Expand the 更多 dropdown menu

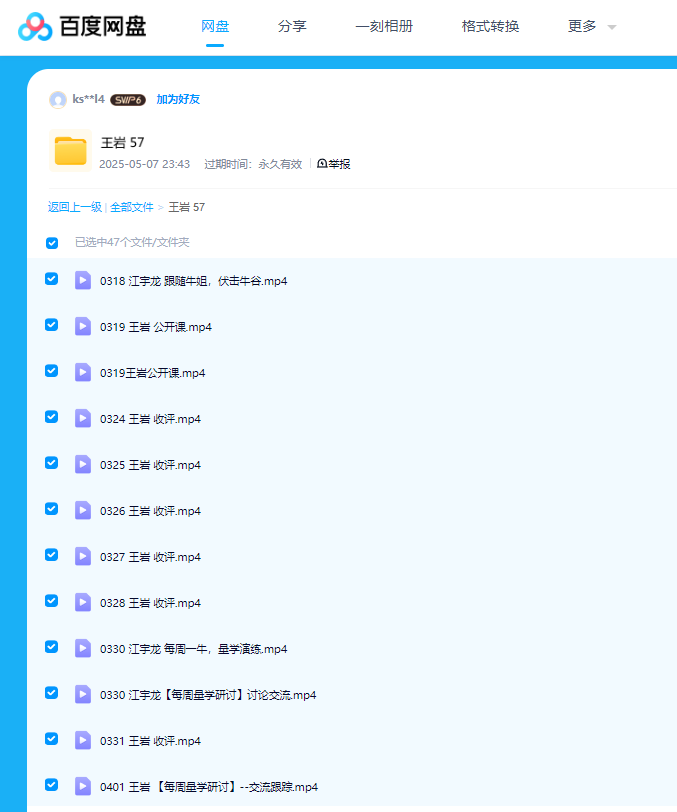pyautogui.click(x=591, y=27)
